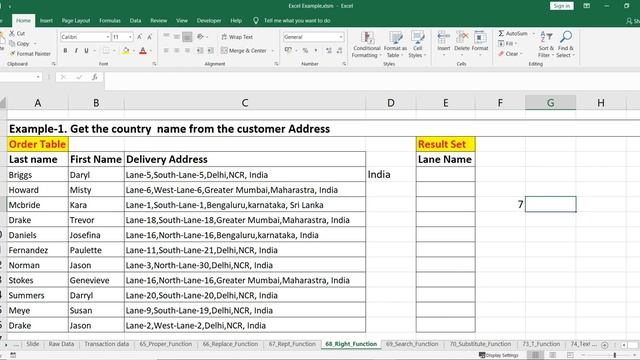Viewport: 640px width, 360px height.
Task: Open the Orientation text rotation tool
Action: (x=200, y=37)
